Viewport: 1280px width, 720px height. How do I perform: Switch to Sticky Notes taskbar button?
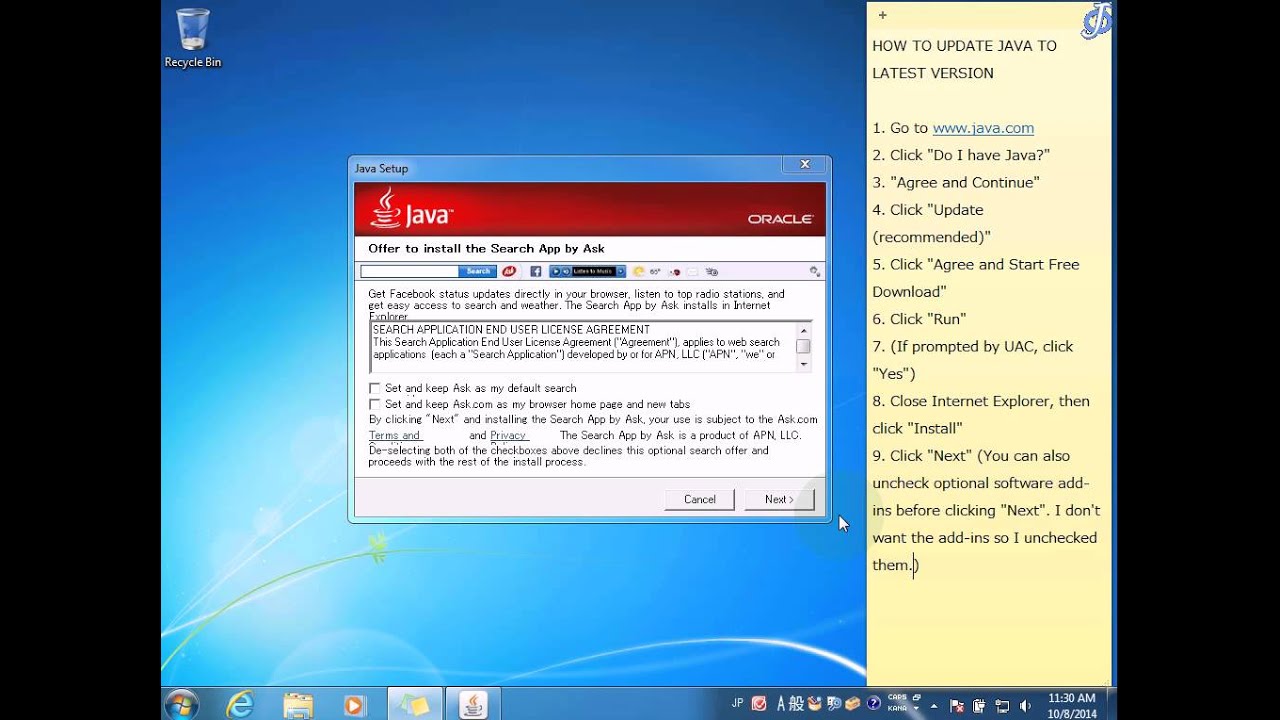click(414, 705)
